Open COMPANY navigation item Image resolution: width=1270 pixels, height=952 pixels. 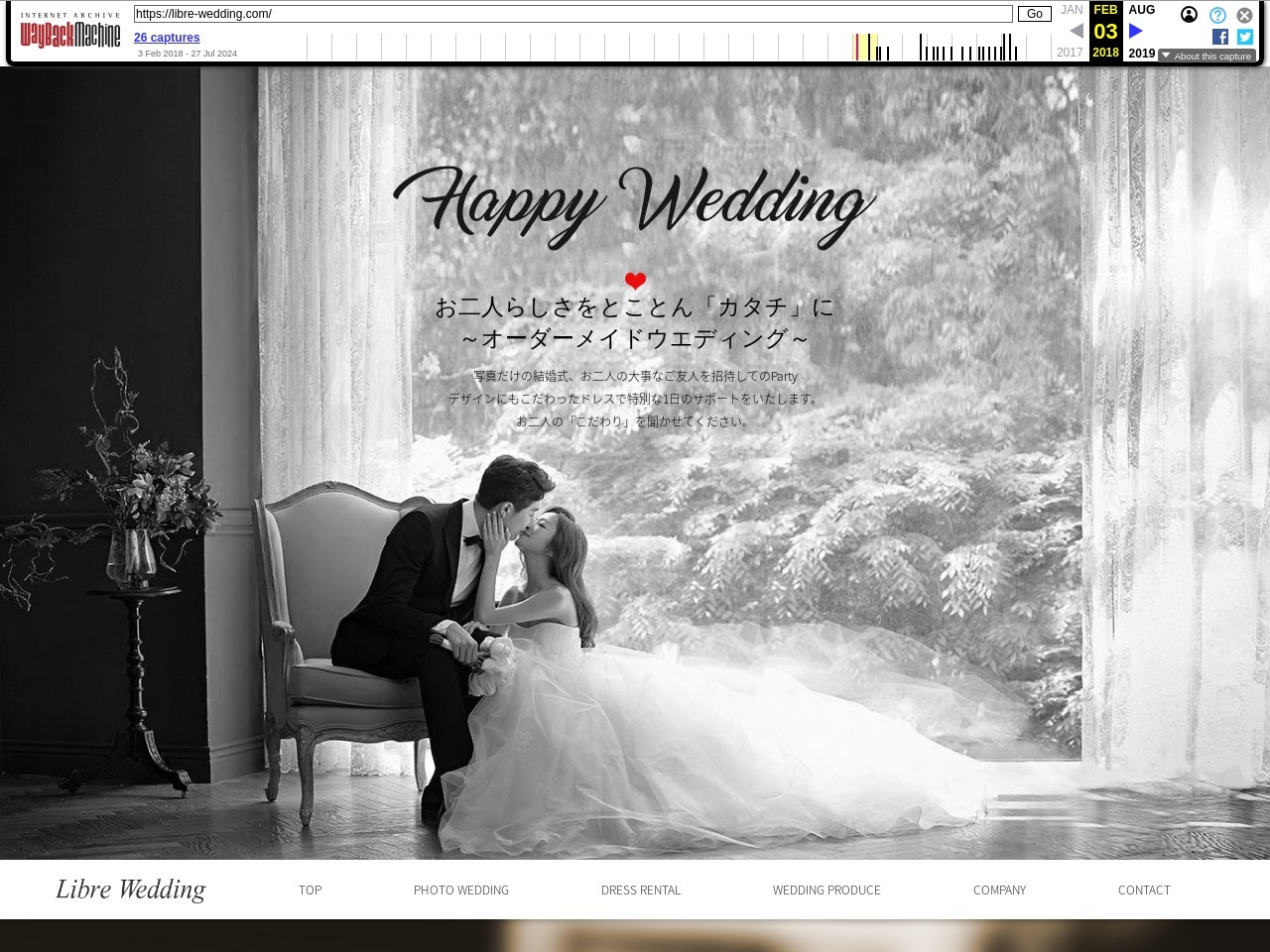(x=999, y=891)
